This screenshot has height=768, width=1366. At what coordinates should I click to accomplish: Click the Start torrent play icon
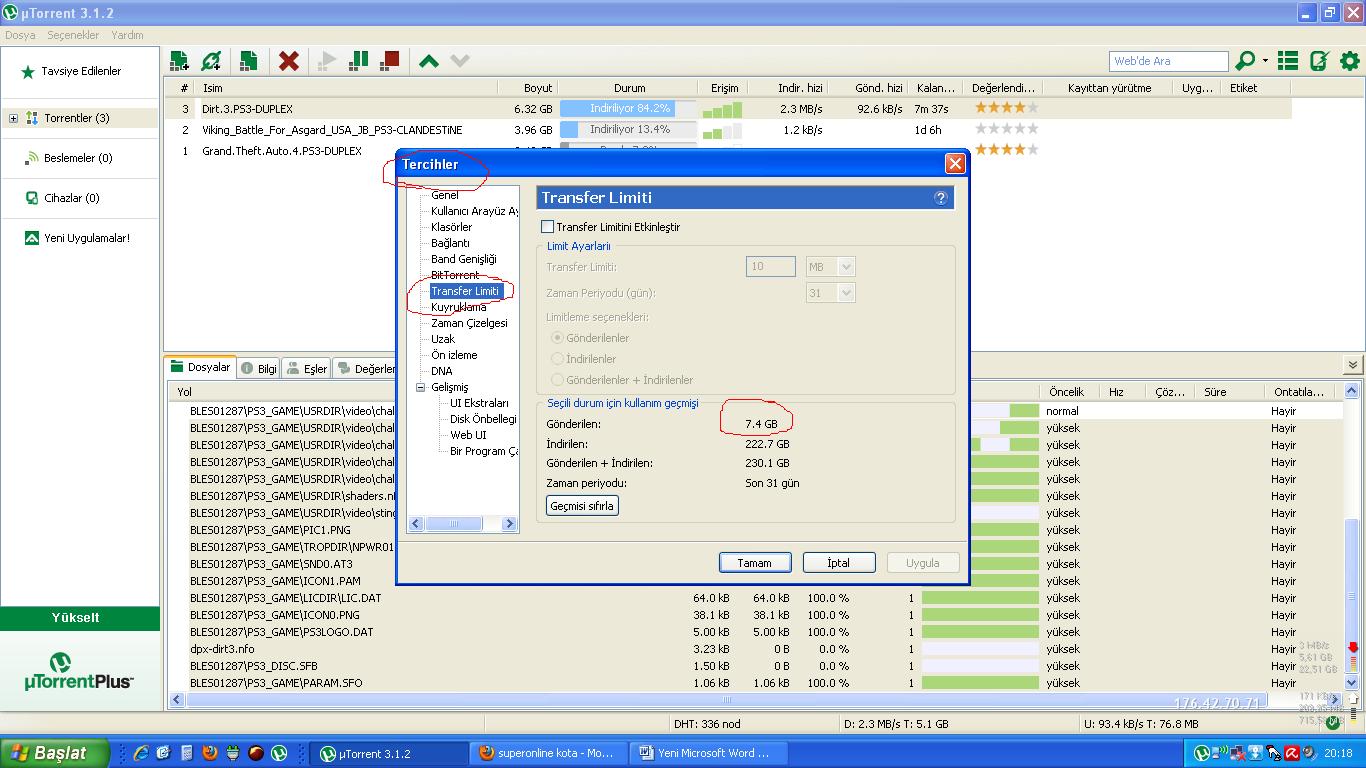tap(326, 61)
